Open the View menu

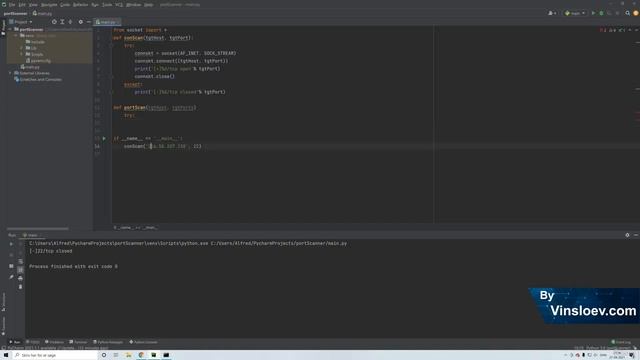tap(33, 4)
